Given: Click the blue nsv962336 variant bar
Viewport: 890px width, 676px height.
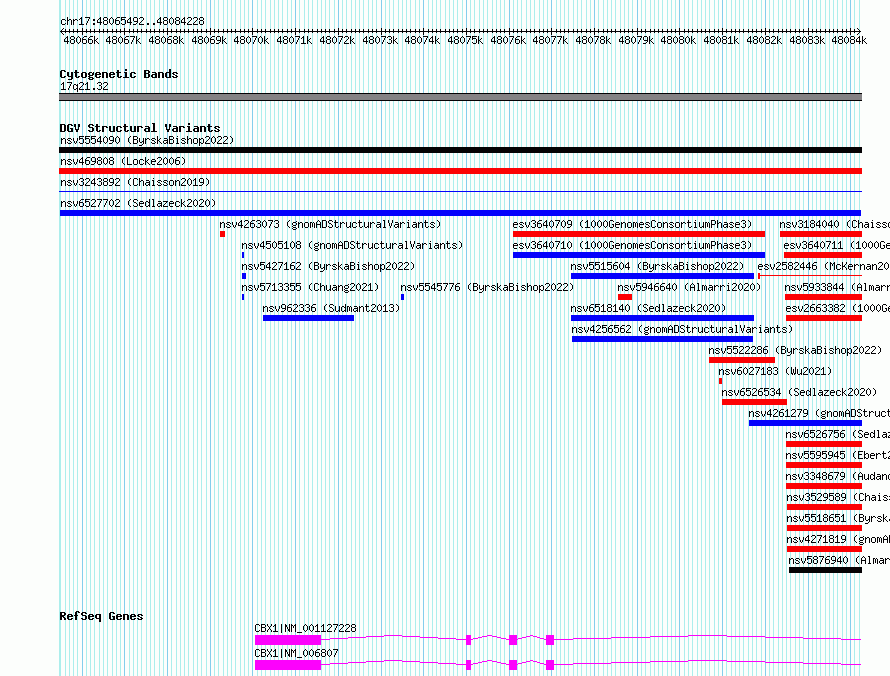Looking at the screenshot, I should tap(308, 318).
